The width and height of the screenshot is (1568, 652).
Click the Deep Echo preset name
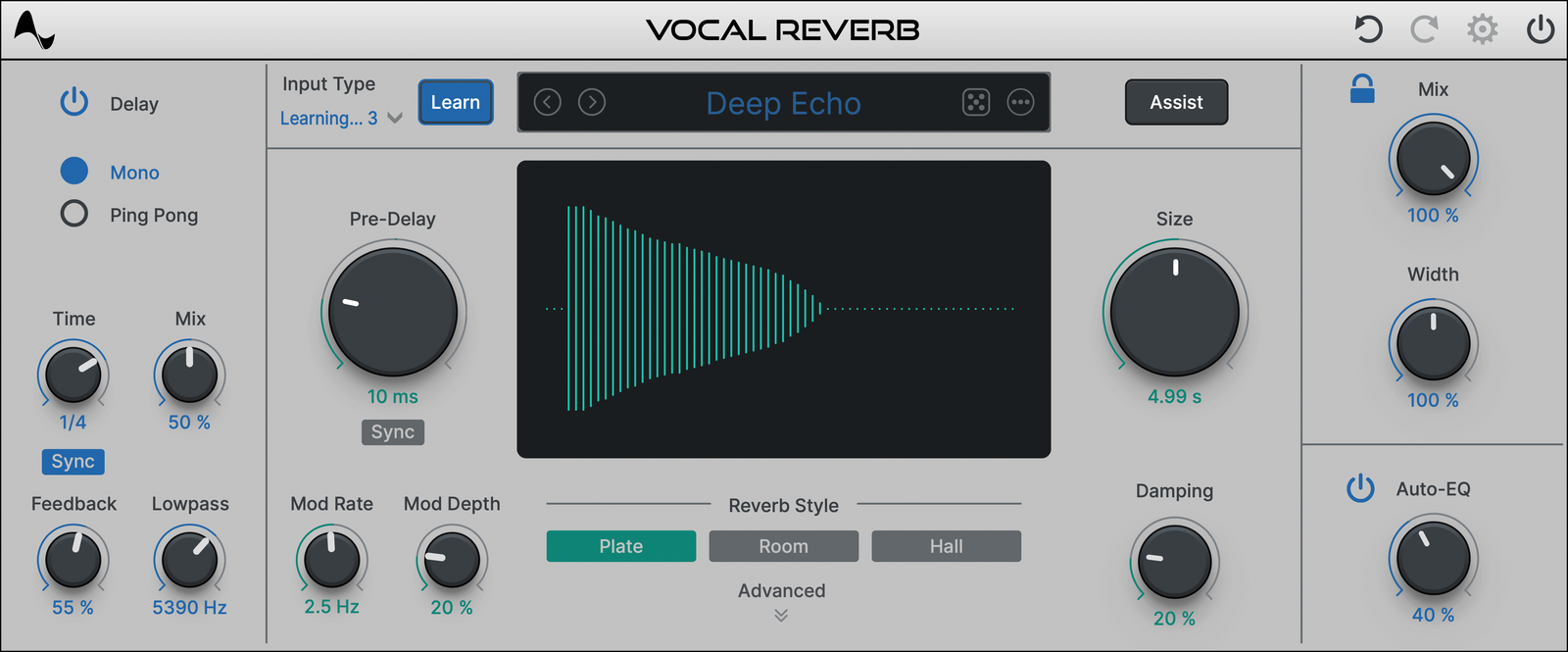point(784,103)
